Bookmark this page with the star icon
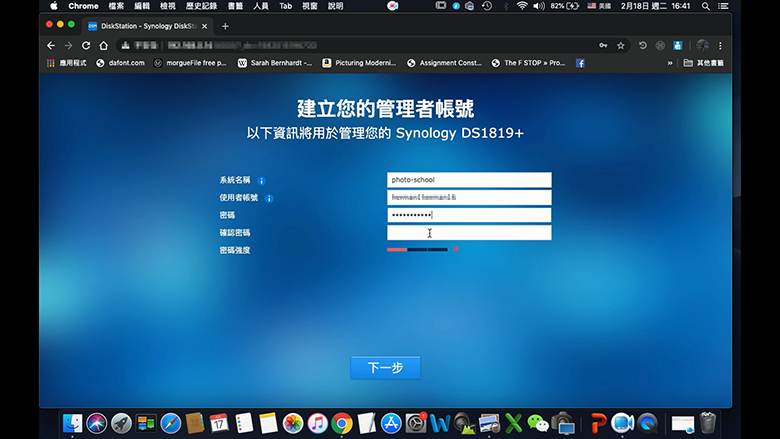This screenshot has width=780, height=439. (620, 46)
